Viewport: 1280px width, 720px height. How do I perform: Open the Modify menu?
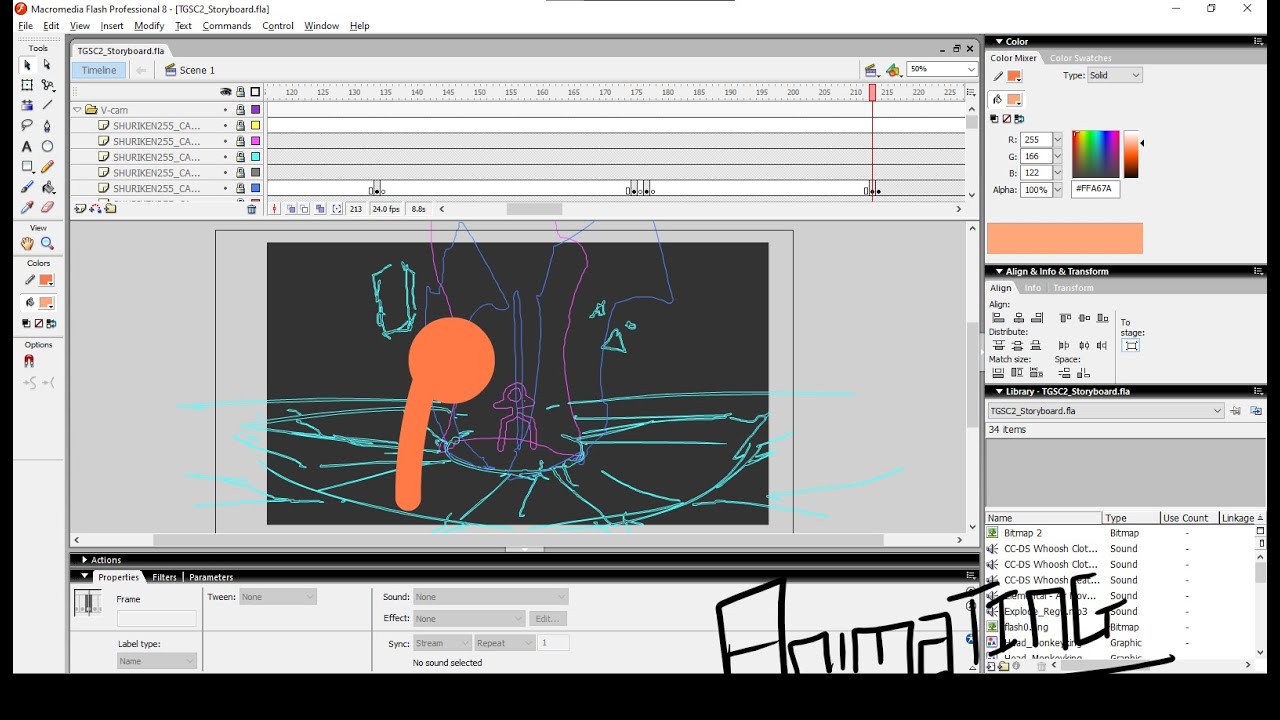pyautogui.click(x=149, y=26)
